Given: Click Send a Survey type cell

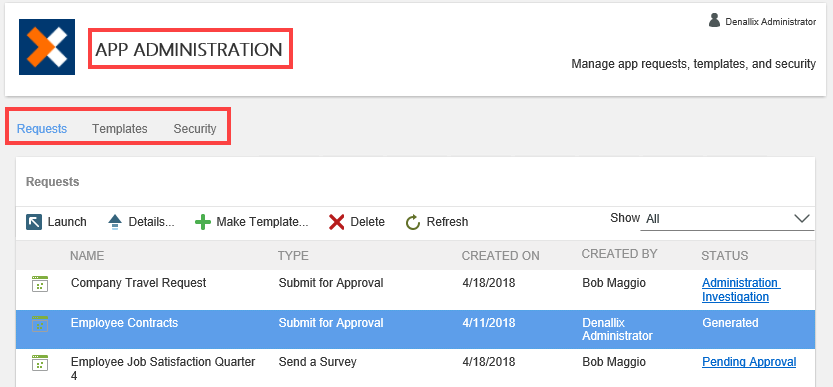Looking at the screenshot, I should [x=318, y=362].
